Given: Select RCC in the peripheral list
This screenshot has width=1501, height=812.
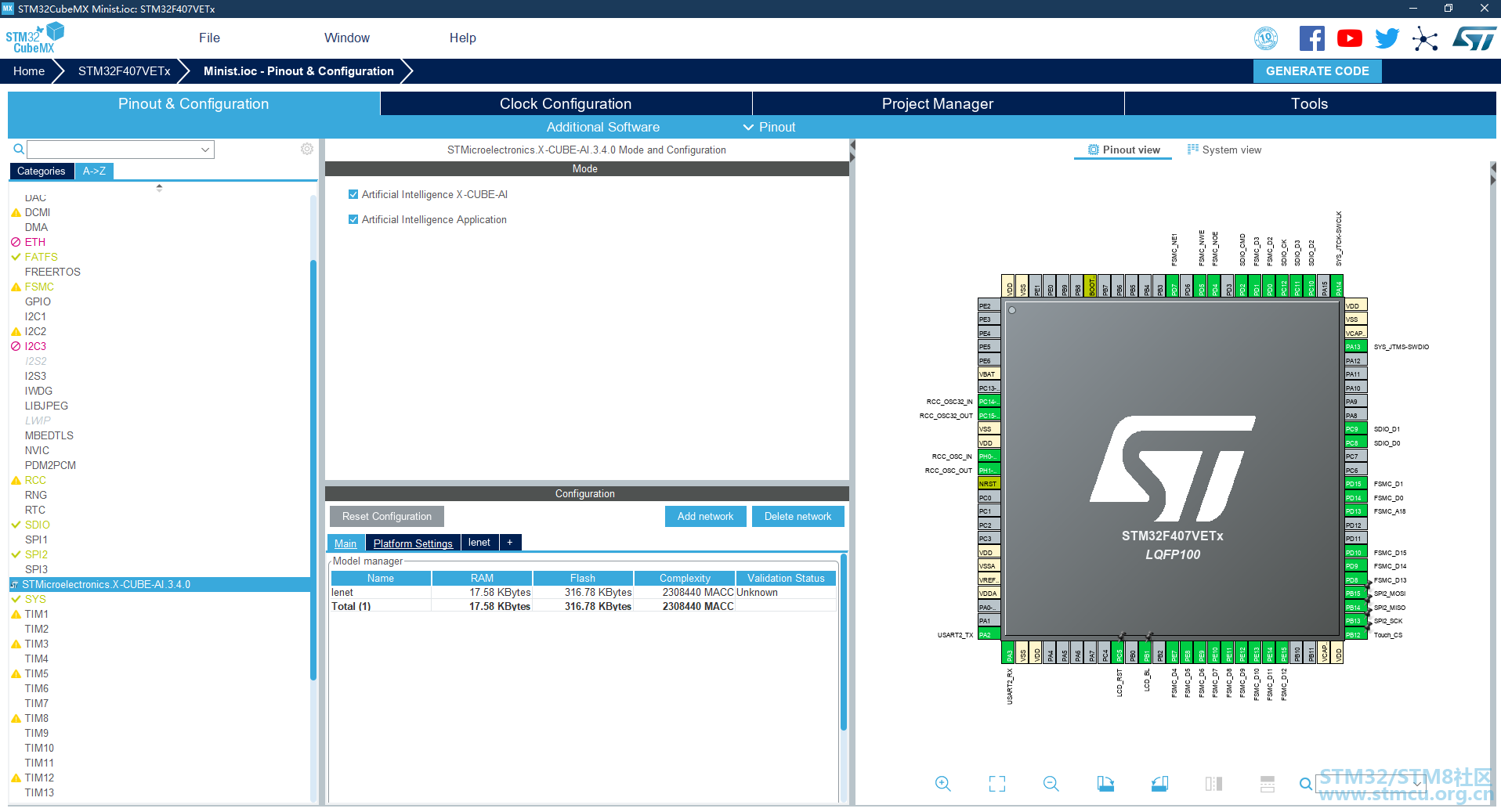Looking at the screenshot, I should click(x=35, y=480).
